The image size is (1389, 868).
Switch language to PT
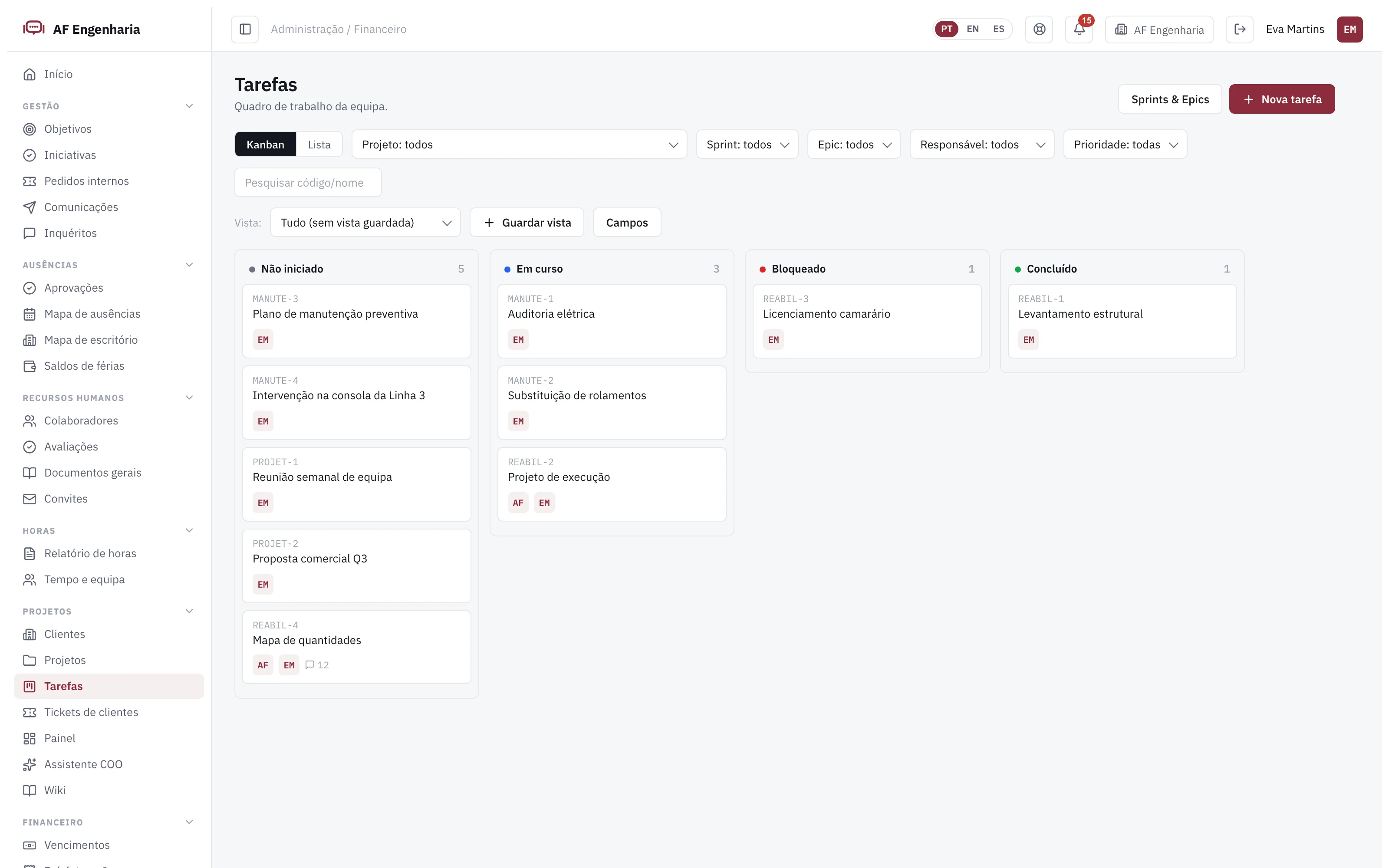pos(946,29)
